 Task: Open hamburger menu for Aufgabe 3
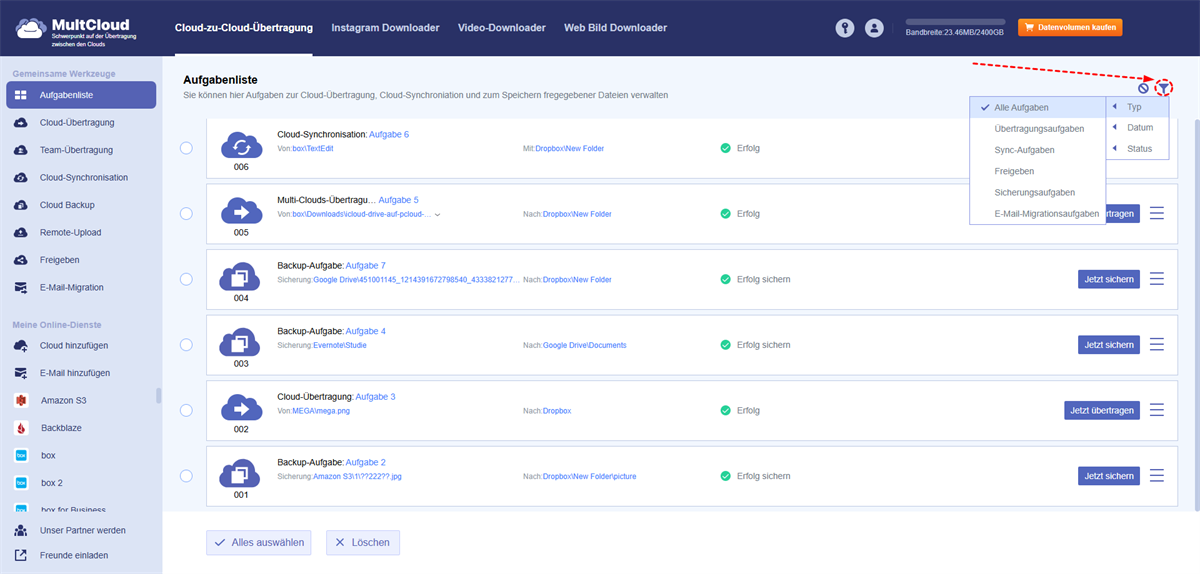tap(1157, 410)
